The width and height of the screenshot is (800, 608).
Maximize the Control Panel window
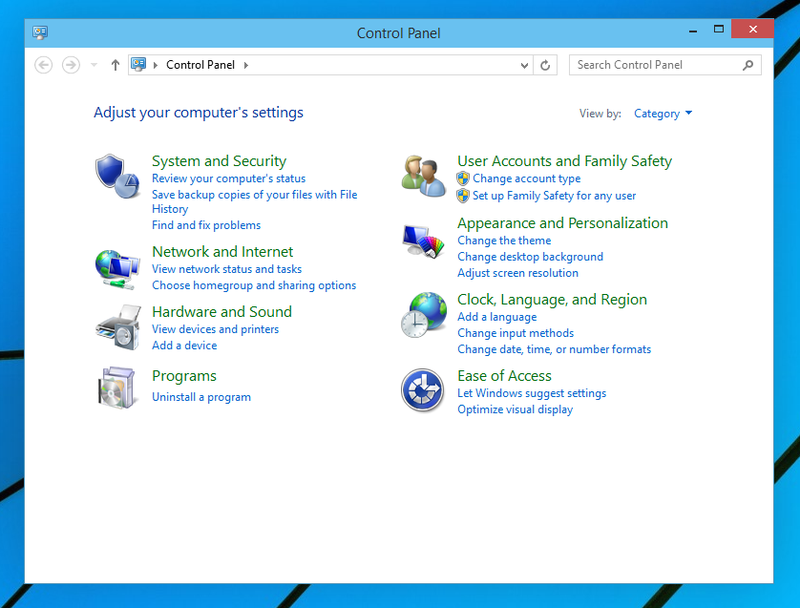(x=718, y=30)
